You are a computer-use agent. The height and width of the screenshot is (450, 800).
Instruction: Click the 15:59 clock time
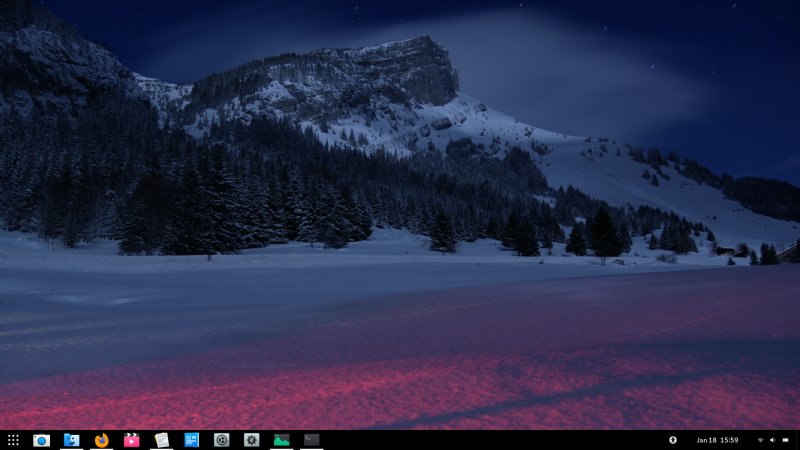tap(730, 440)
